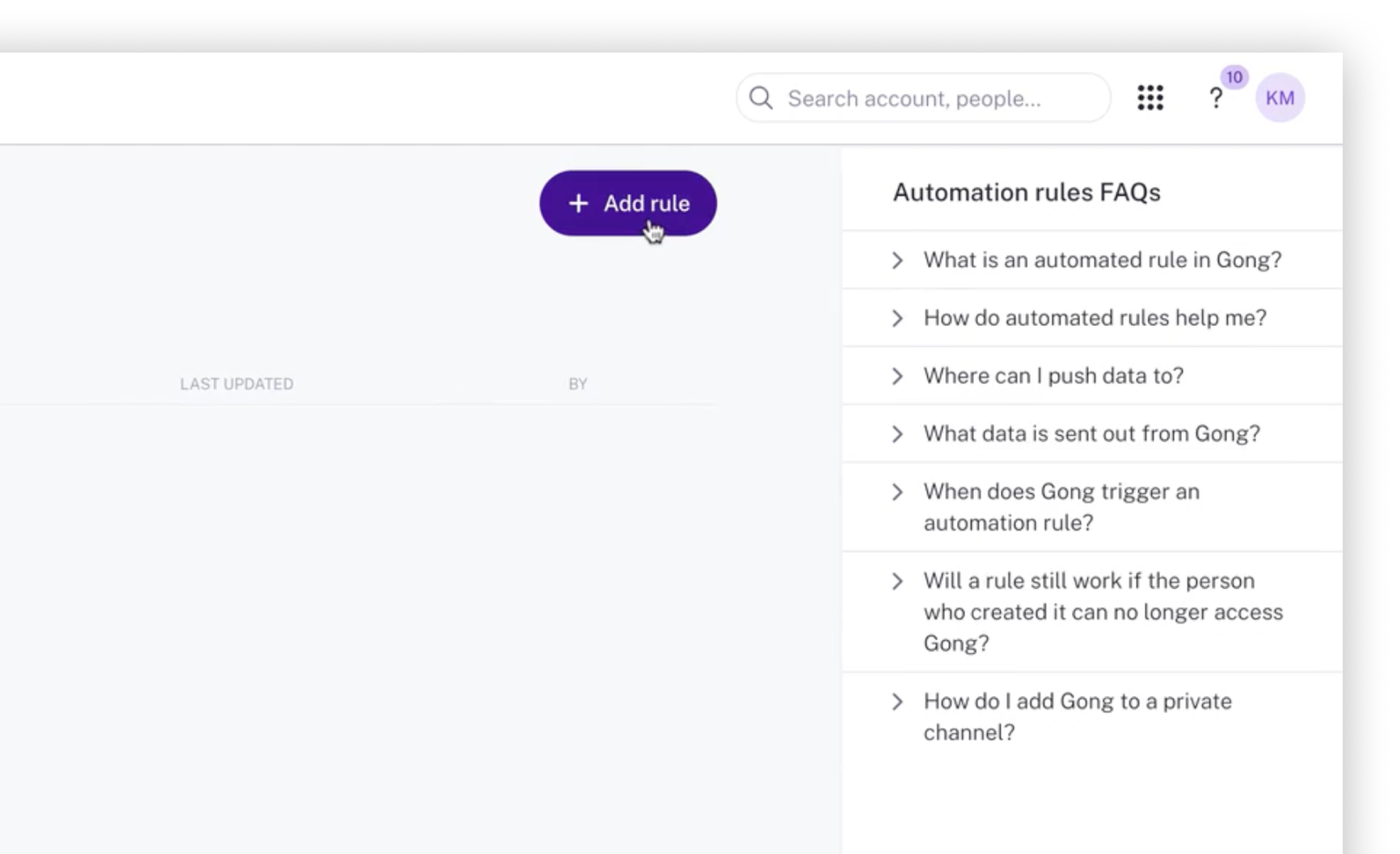Open FAQ text What is an automated rule in Gong?
The width and height of the screenshot is (1400, 854).
[x=1102, y=260]
